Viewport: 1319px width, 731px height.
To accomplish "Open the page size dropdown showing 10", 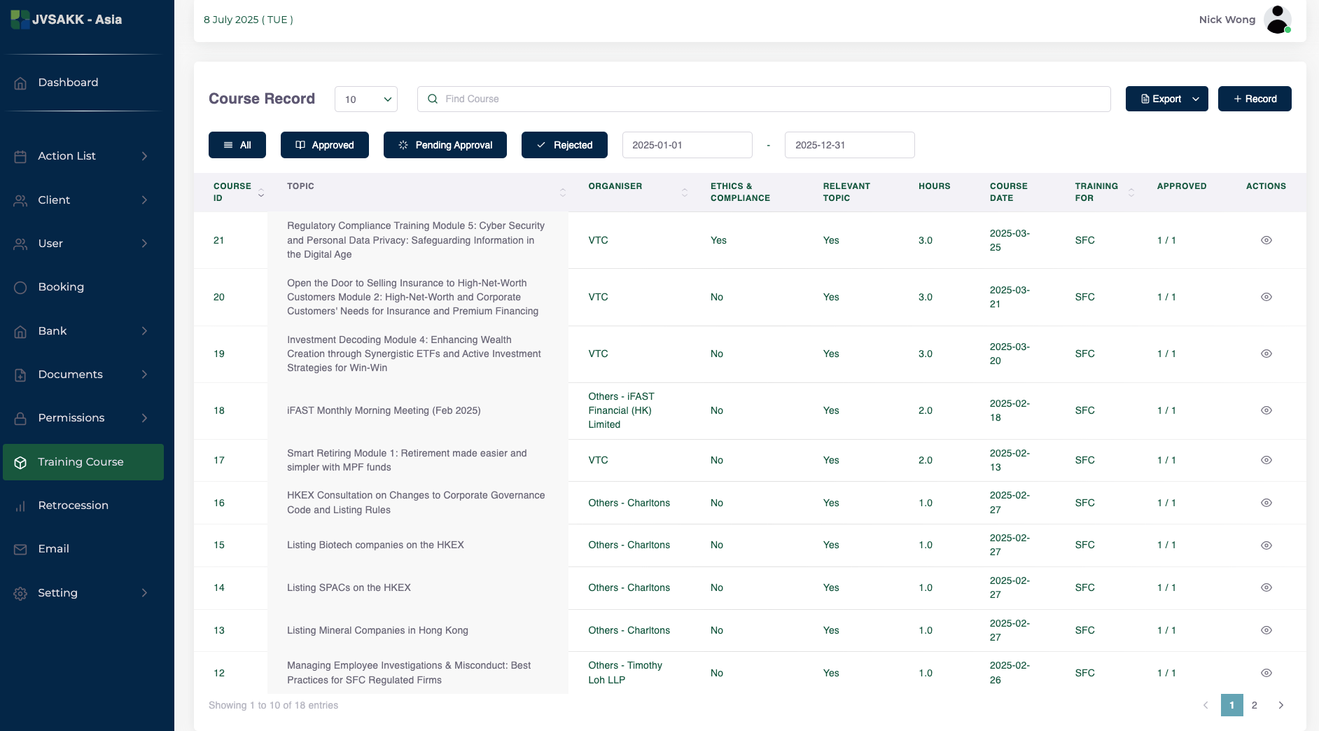I will coord(366,99).
